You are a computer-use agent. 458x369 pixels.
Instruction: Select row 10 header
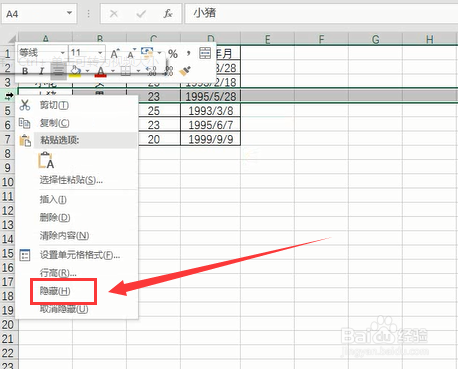8,182
